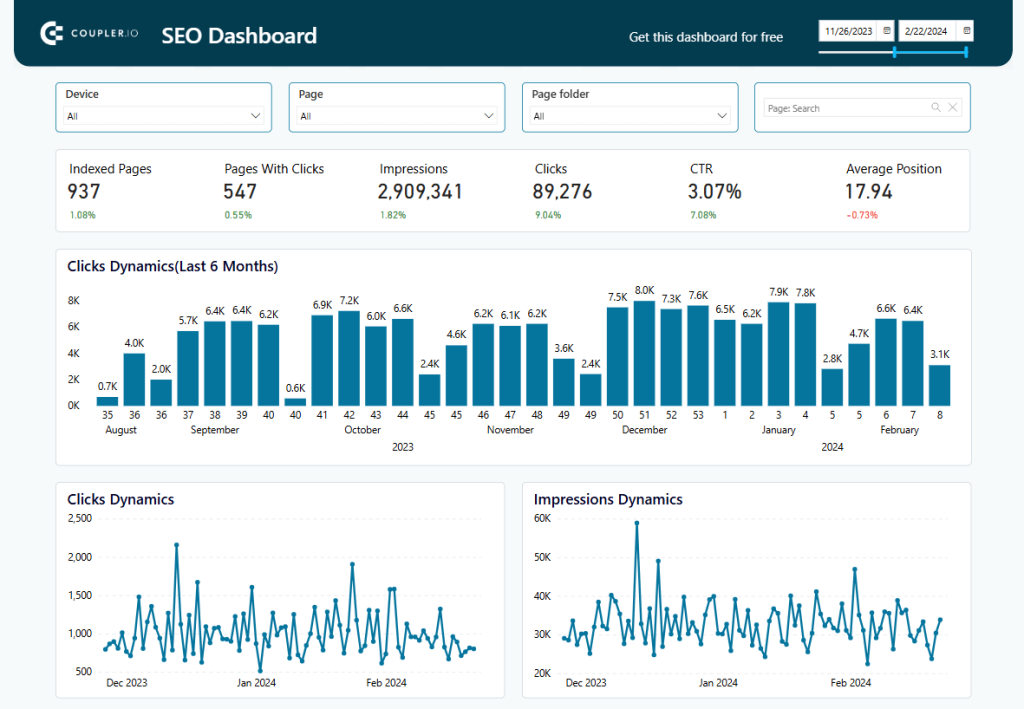Click the 7.2K October bar in the bar chart
This screenshot has width=1024, height=709.
[349, 355]
